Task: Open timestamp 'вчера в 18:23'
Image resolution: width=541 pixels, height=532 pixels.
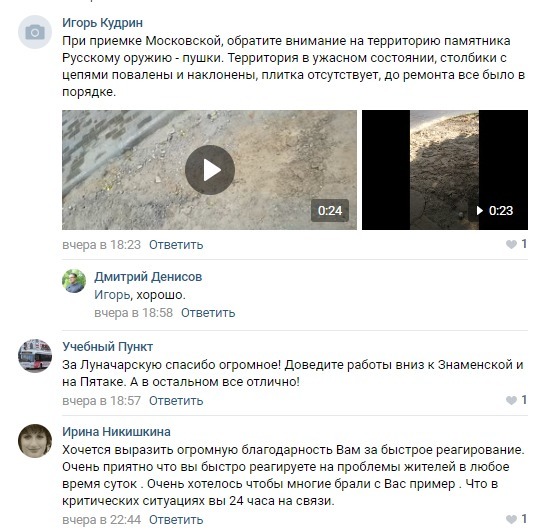Action: 101,245
